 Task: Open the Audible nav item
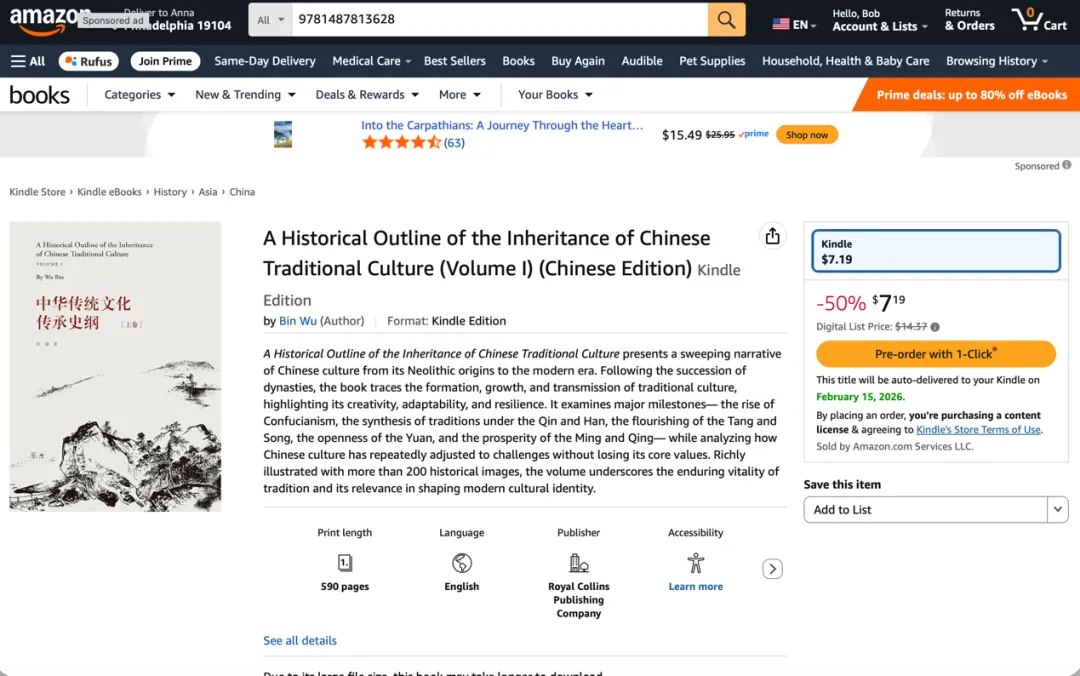pos(642,61)
